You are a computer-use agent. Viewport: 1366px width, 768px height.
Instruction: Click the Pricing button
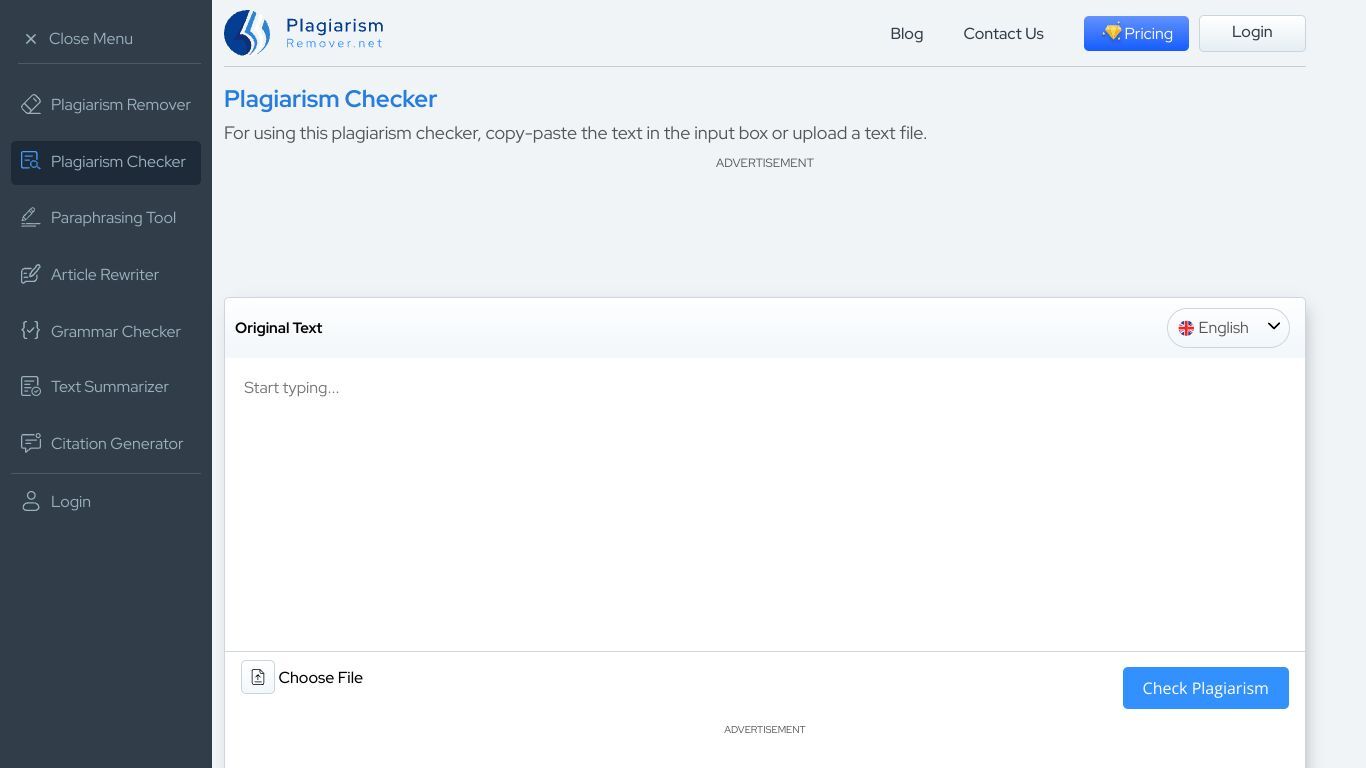click(x=1136, y=34)
